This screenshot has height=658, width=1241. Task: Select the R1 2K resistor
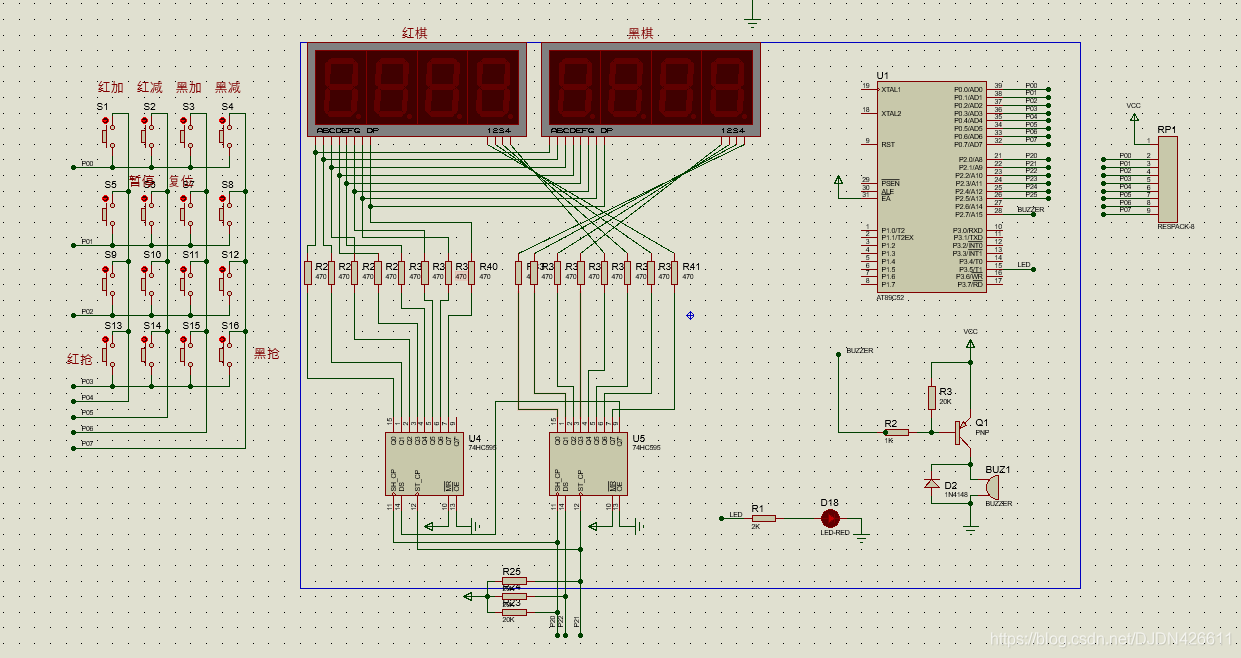(763, 518)
